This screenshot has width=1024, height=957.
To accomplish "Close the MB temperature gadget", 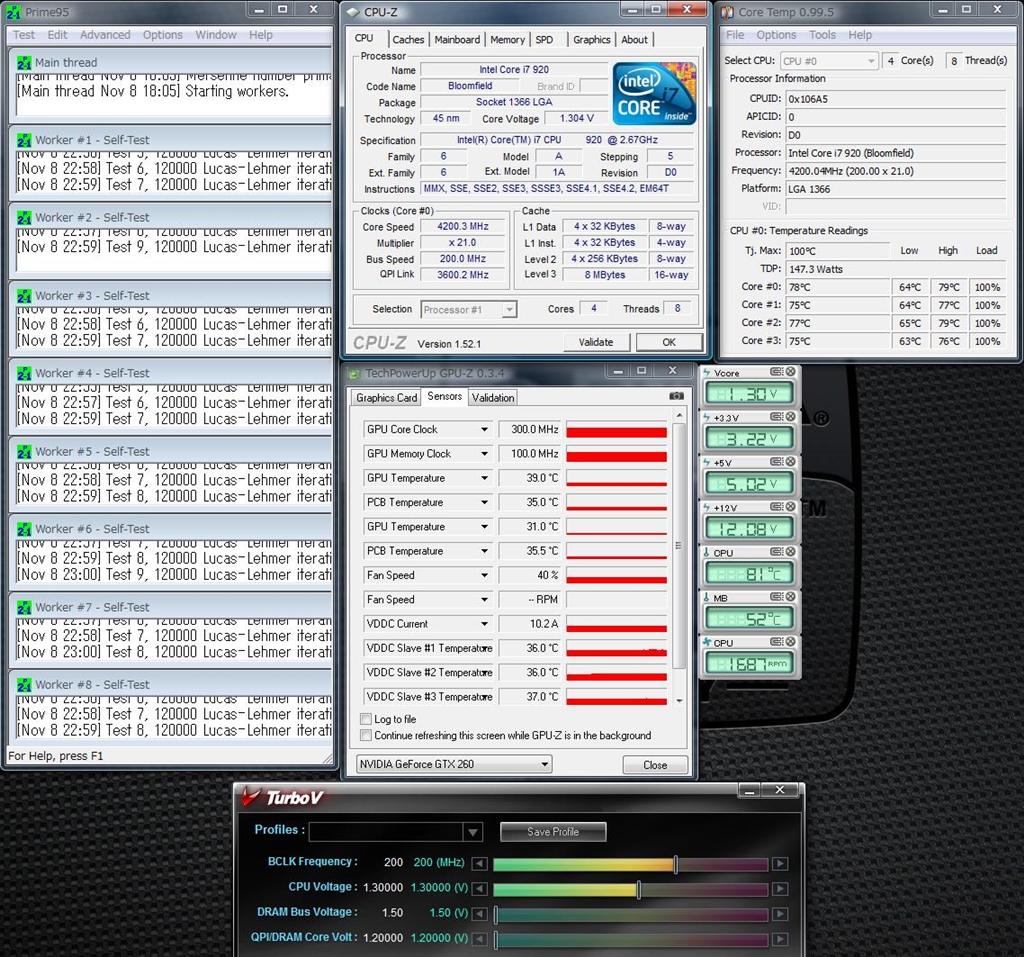I will [x=791, y=597].
